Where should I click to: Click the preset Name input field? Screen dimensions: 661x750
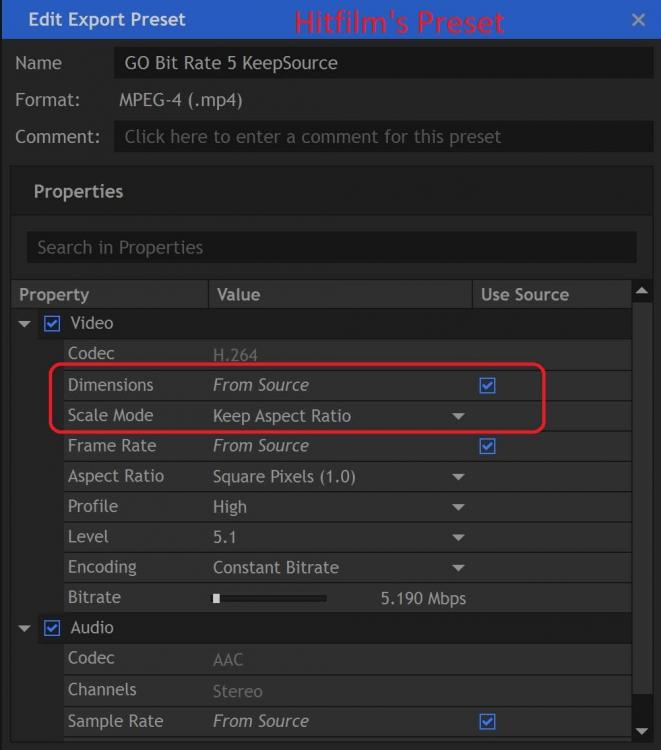tap(384, 63)
